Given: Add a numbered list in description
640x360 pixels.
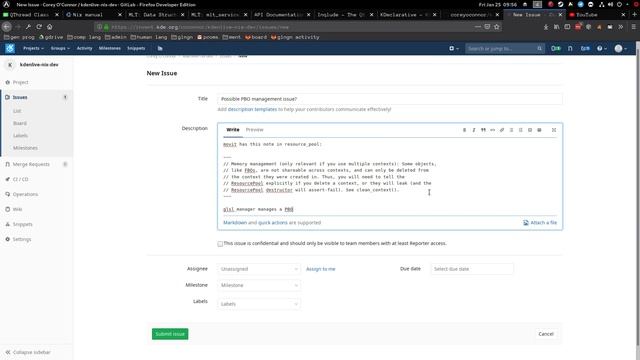Looking at the screenshot, I should 520,130.
